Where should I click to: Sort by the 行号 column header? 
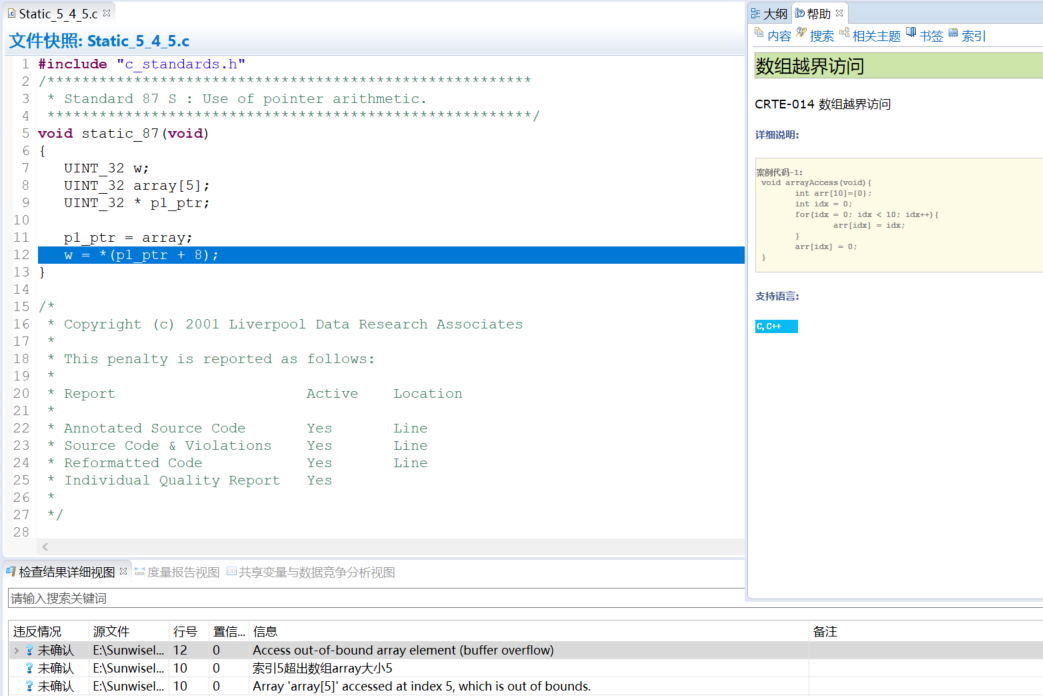189,631
